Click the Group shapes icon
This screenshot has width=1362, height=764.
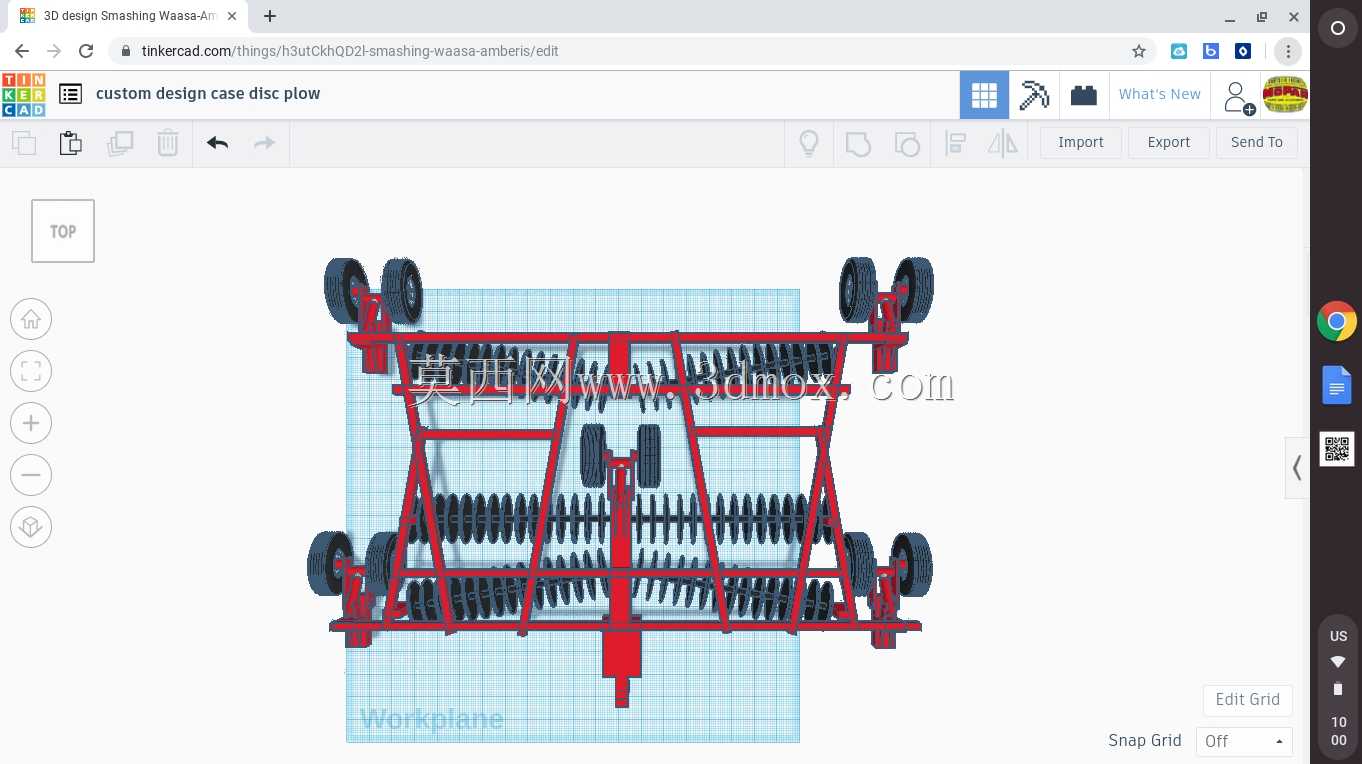pos(858,143)
